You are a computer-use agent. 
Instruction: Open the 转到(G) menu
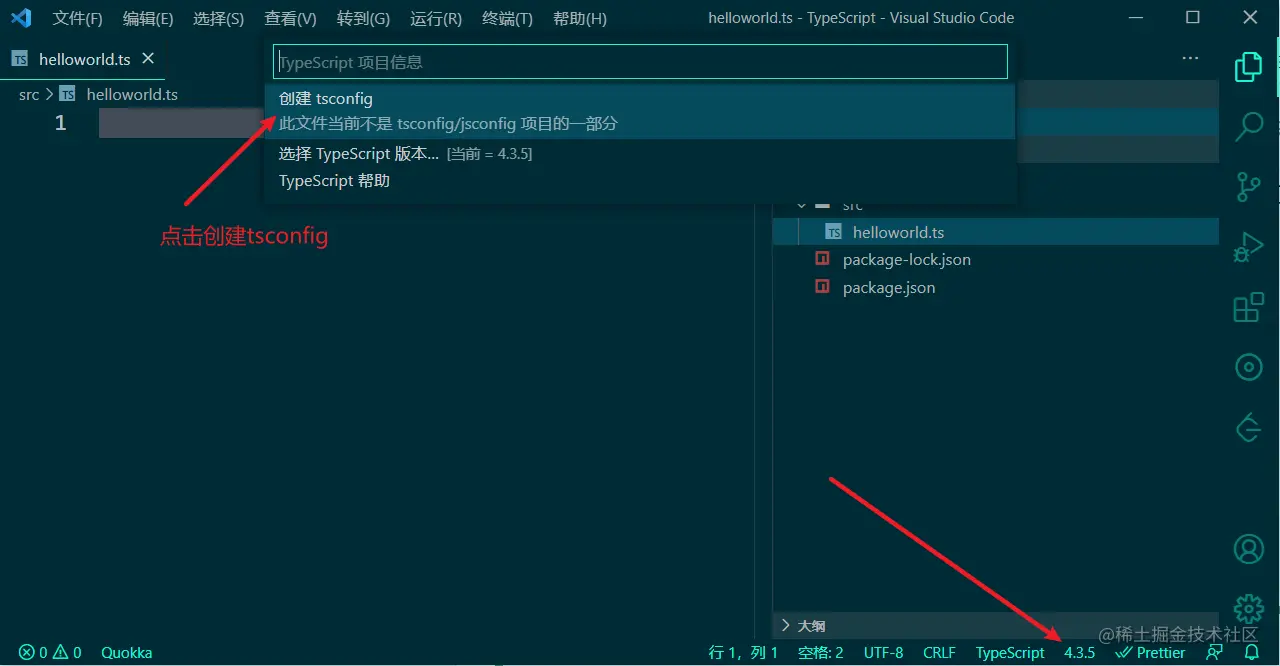(x=363, y=18)
